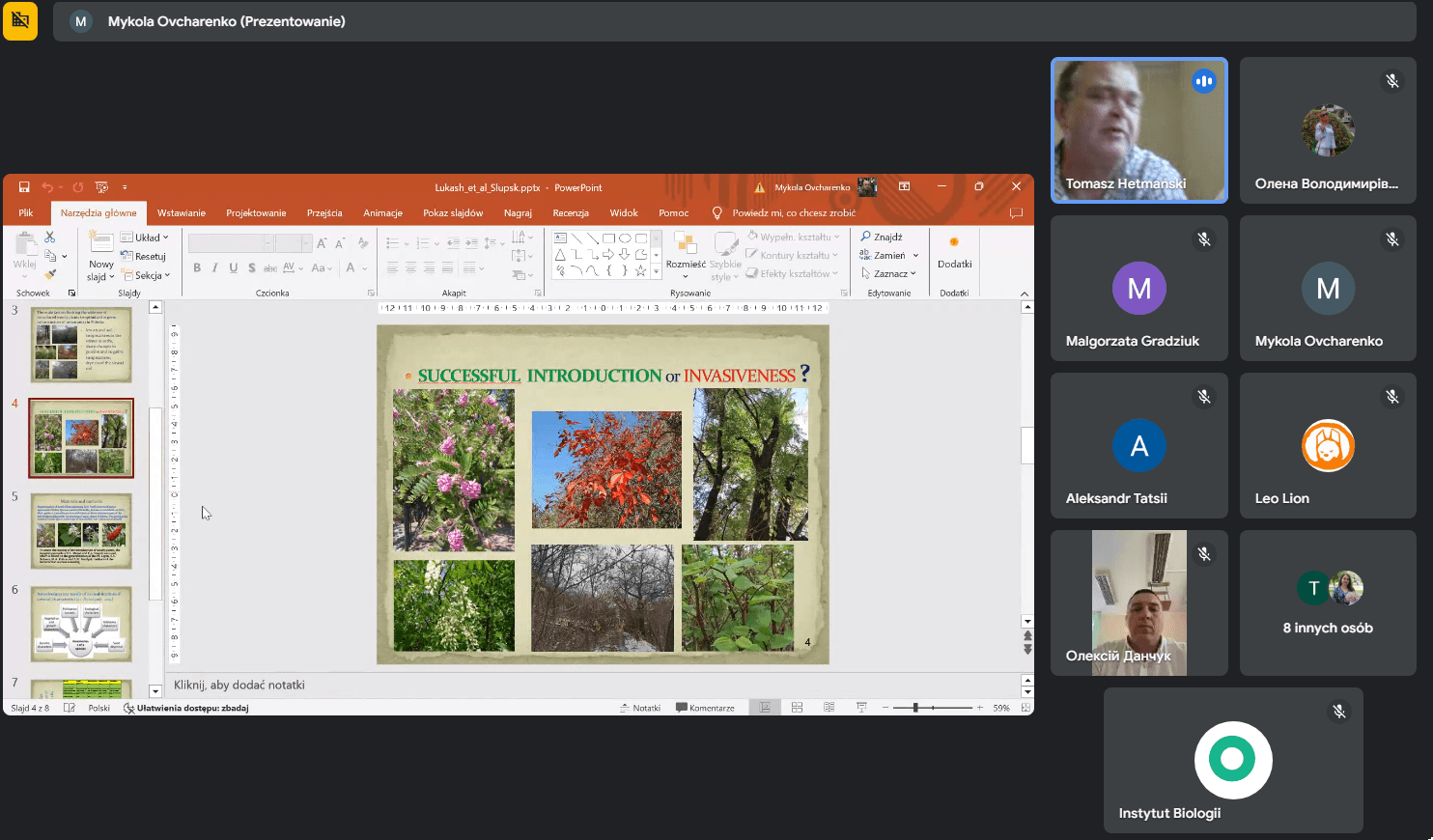The width and height of the screenshot is (1433, 840).
Task: Open the Przejścia tab
Action: [324, 212]
